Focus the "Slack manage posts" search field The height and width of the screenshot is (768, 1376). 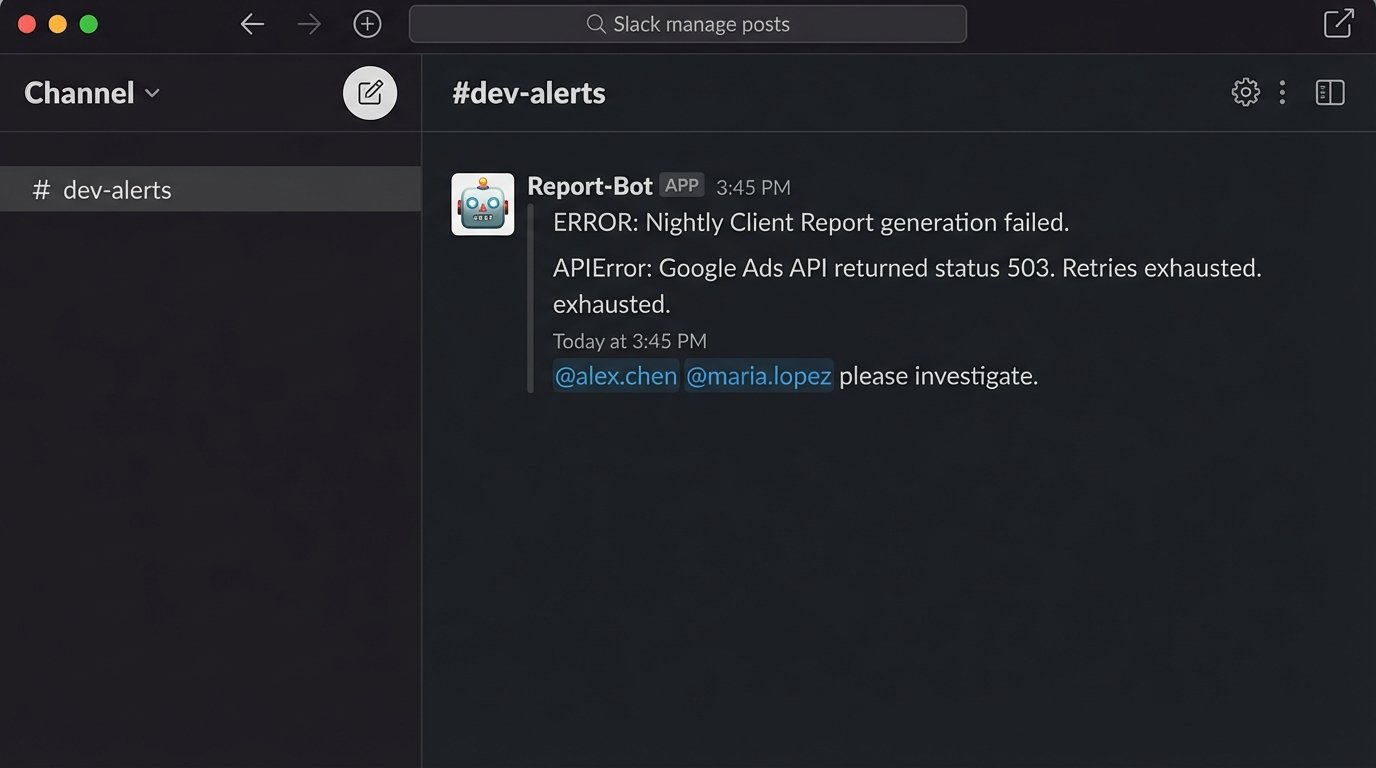(688, 24)
